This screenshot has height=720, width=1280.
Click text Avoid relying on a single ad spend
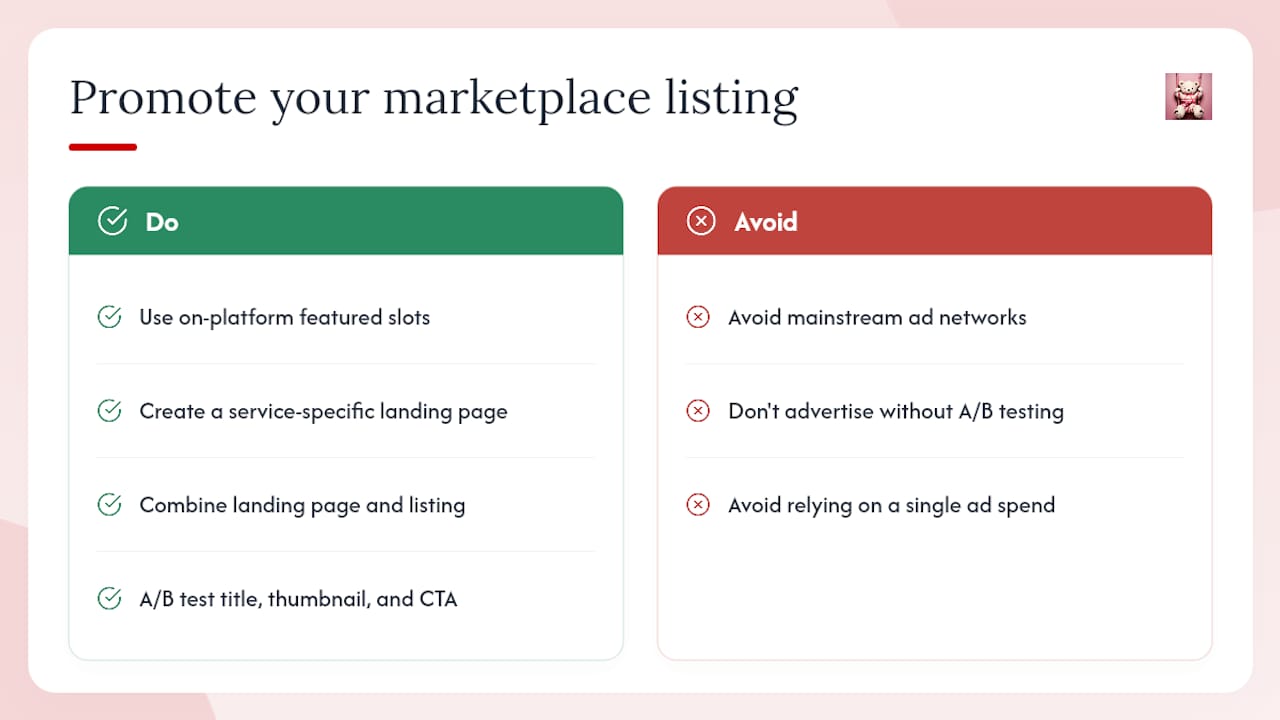892,506
